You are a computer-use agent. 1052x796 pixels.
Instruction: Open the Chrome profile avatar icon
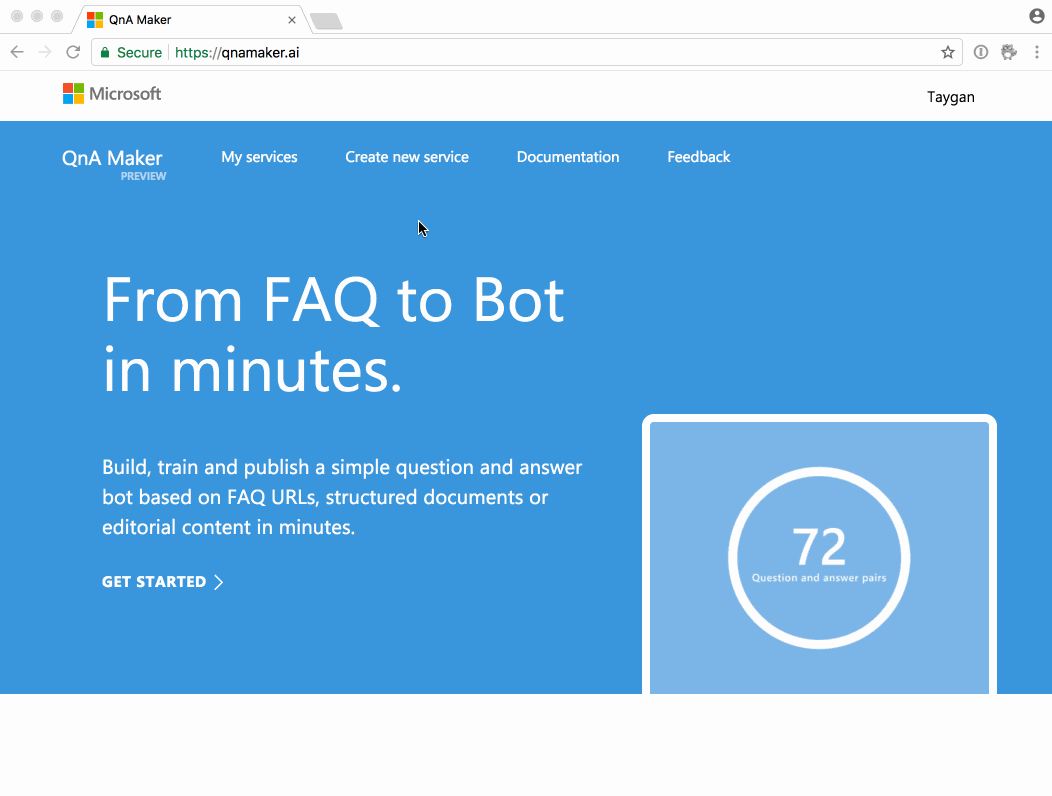tap(1037, 16)
